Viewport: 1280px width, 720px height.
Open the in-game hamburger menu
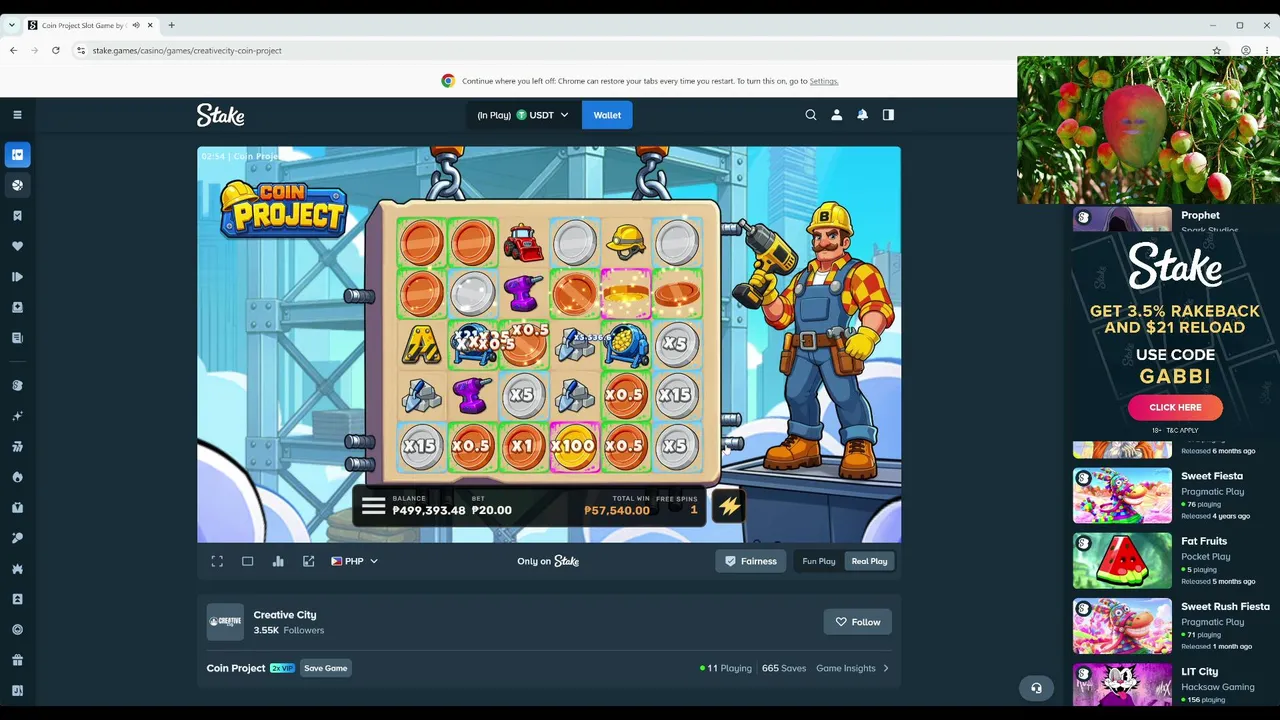[x=373, y=506]
